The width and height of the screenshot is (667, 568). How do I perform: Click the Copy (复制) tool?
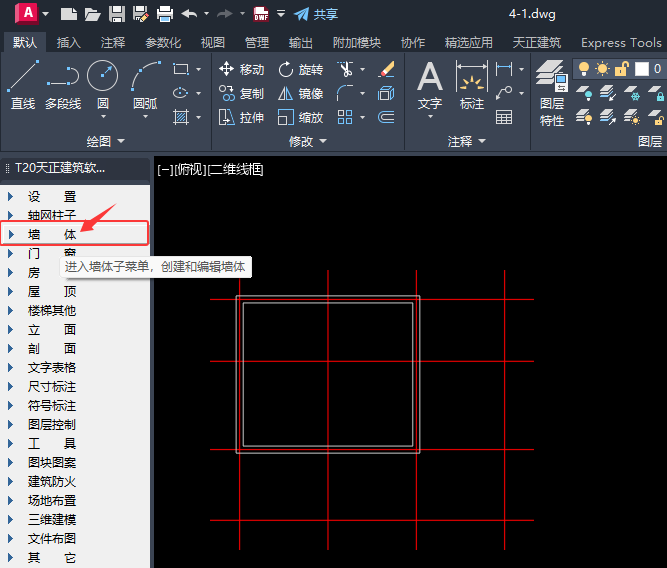(x=241, y=93)
